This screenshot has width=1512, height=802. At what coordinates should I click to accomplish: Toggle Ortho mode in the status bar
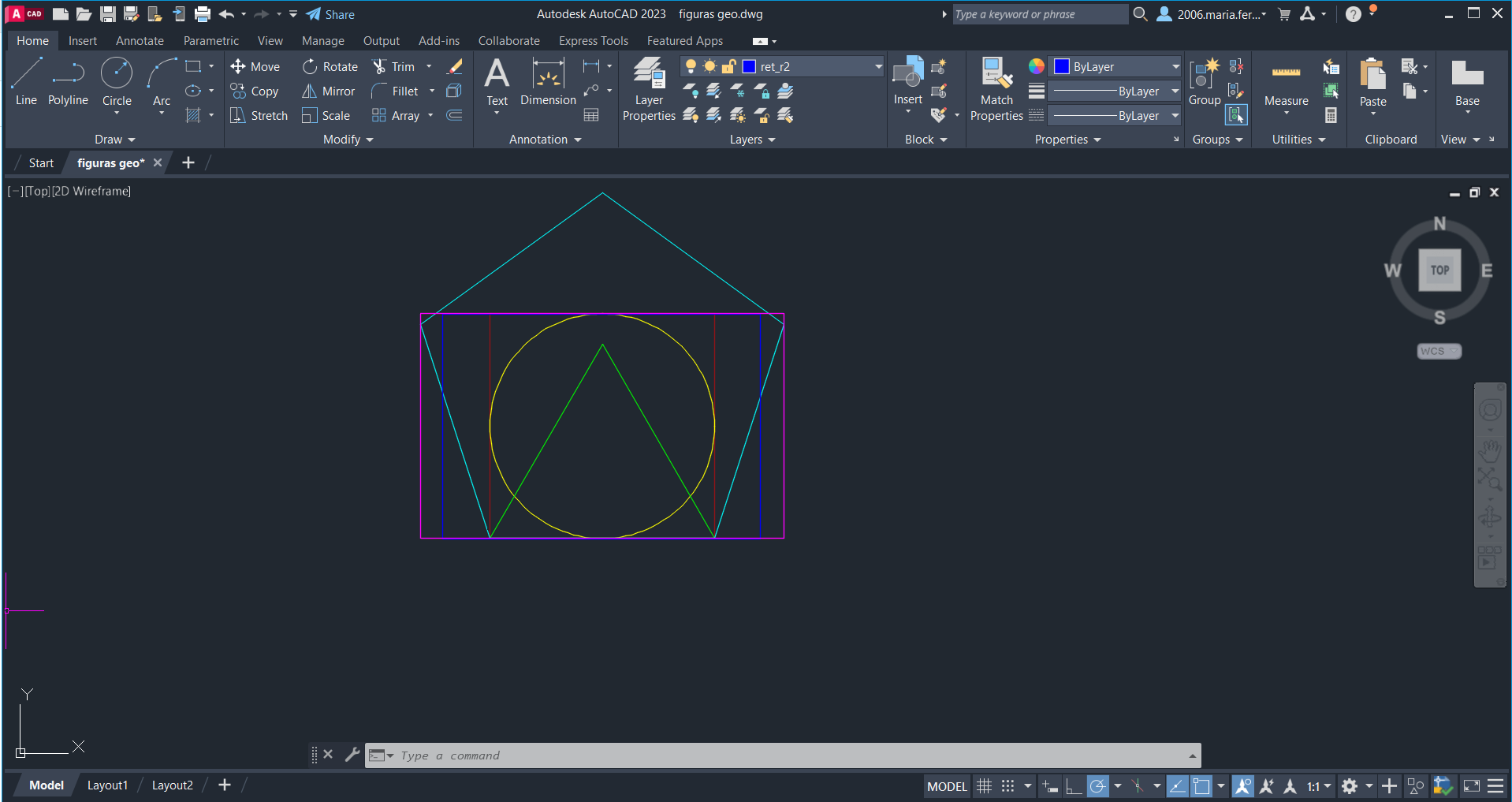(1074, 786)
